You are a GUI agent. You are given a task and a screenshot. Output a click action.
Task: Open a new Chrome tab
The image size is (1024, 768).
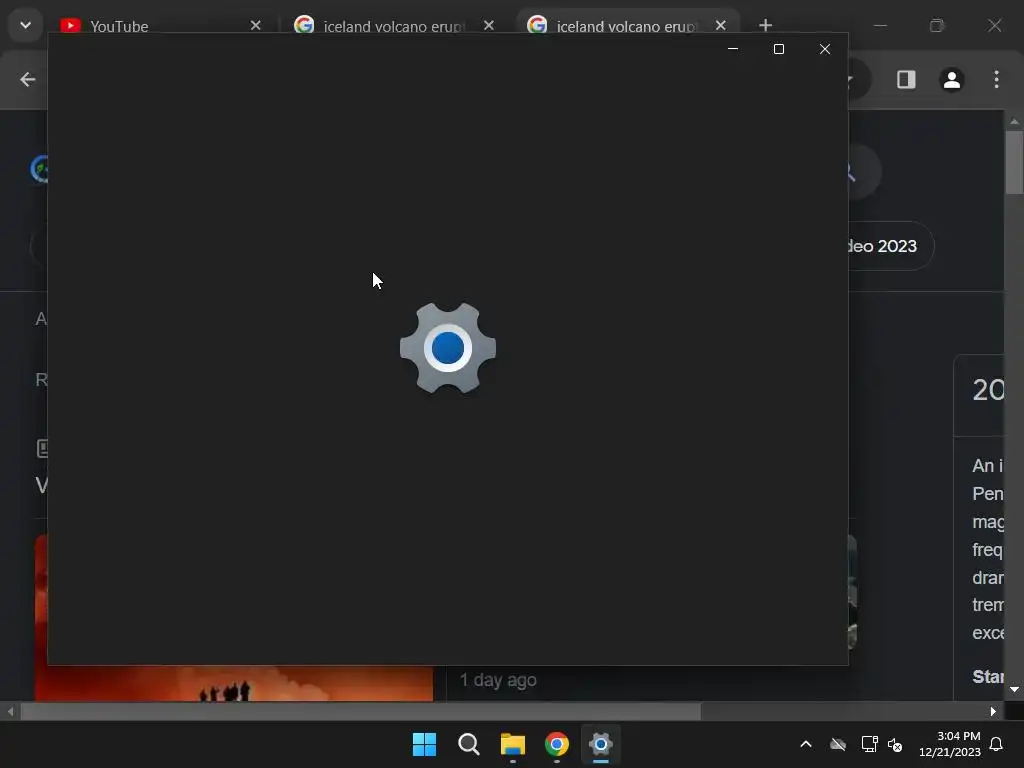[765, 25]
